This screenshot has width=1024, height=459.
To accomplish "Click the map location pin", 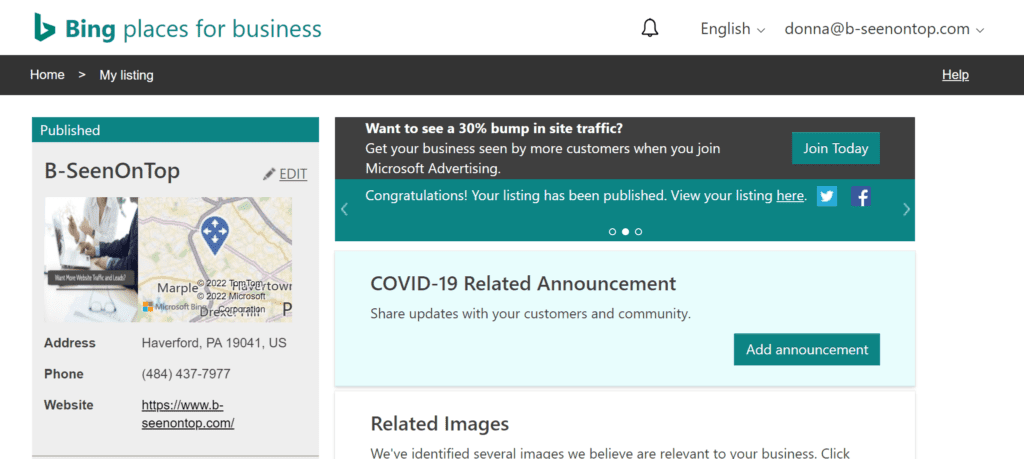I will coord(214,236).
